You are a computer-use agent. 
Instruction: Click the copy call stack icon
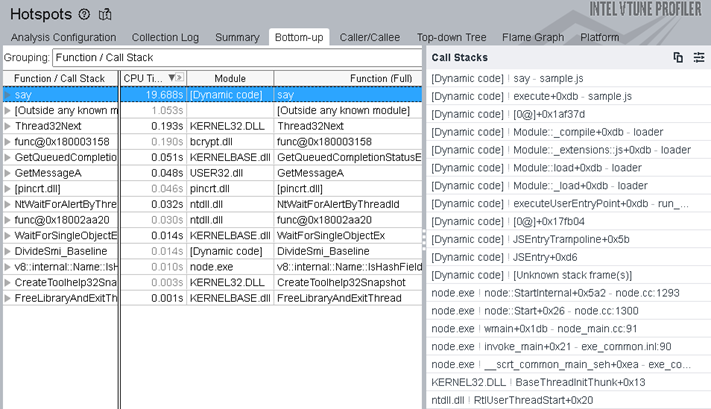coord(678,58)
